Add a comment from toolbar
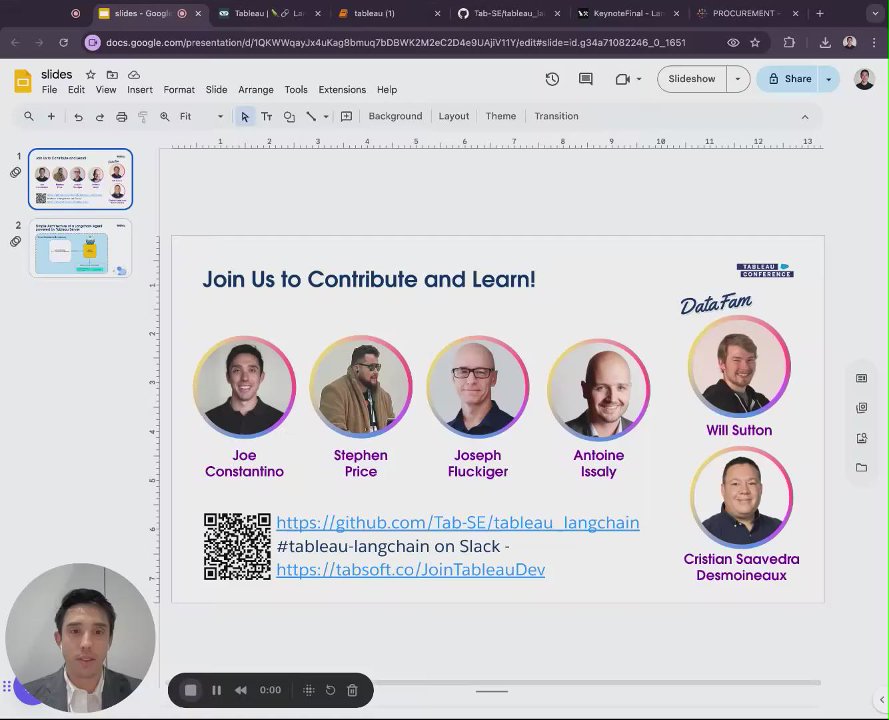Screen dimensions: 889x720 (x=346, y=116)
